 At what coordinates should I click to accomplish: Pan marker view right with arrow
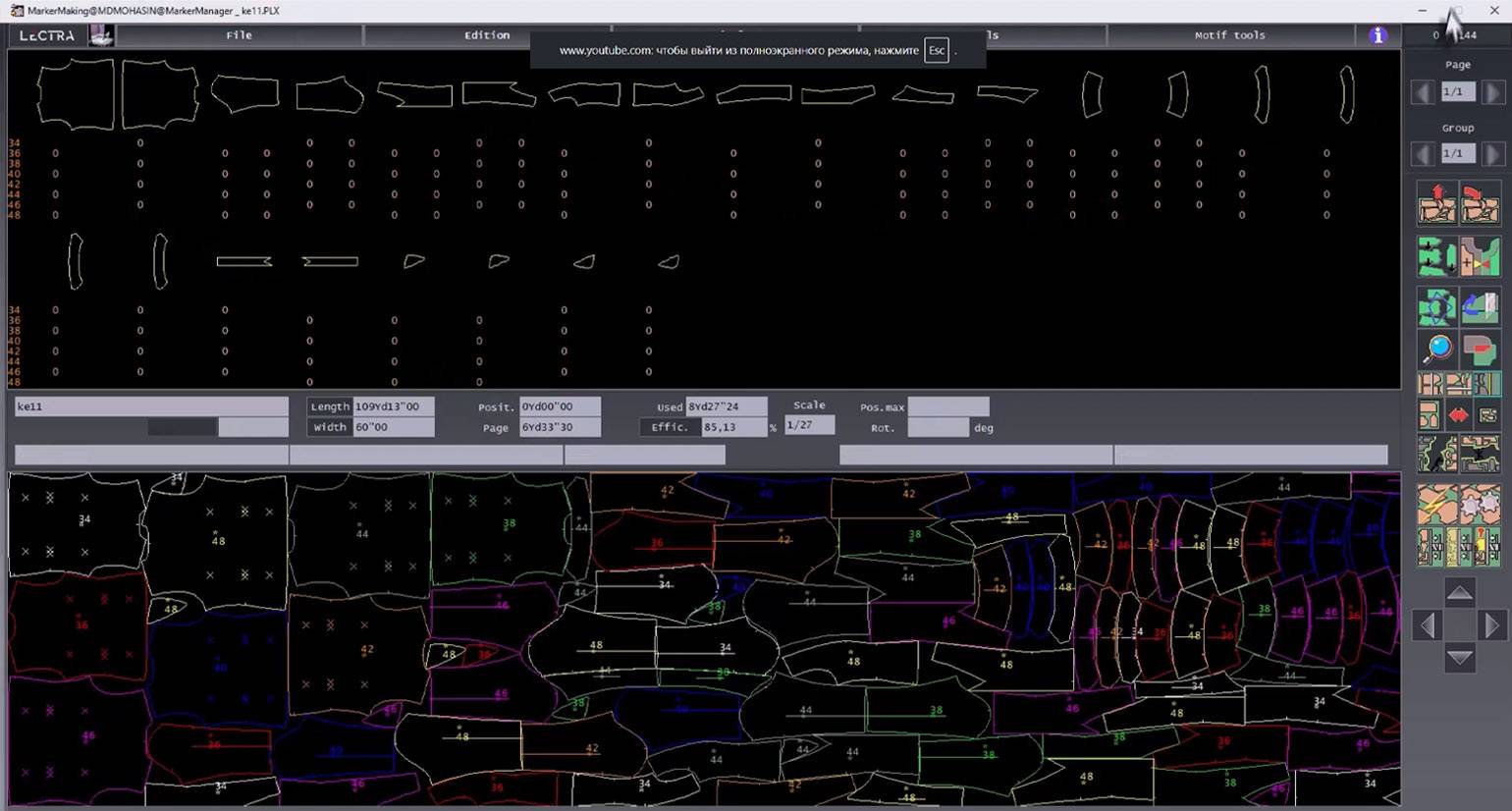[1491, 624]
